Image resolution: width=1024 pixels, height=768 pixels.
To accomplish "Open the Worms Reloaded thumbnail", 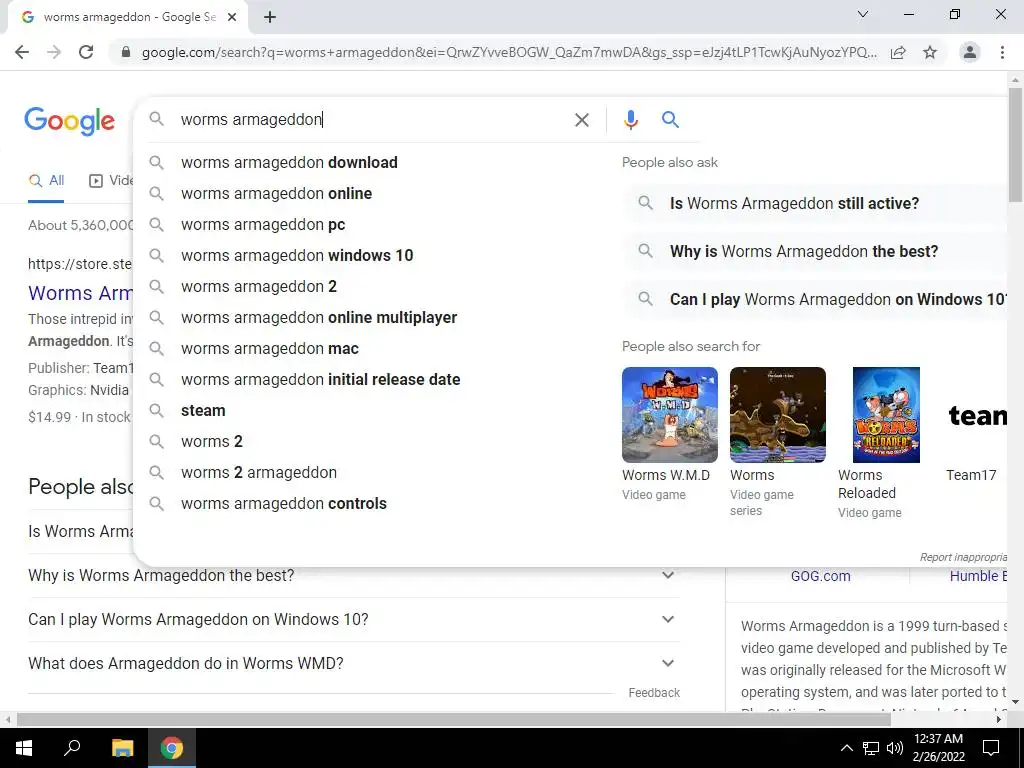I will click(x=886, y=415).
